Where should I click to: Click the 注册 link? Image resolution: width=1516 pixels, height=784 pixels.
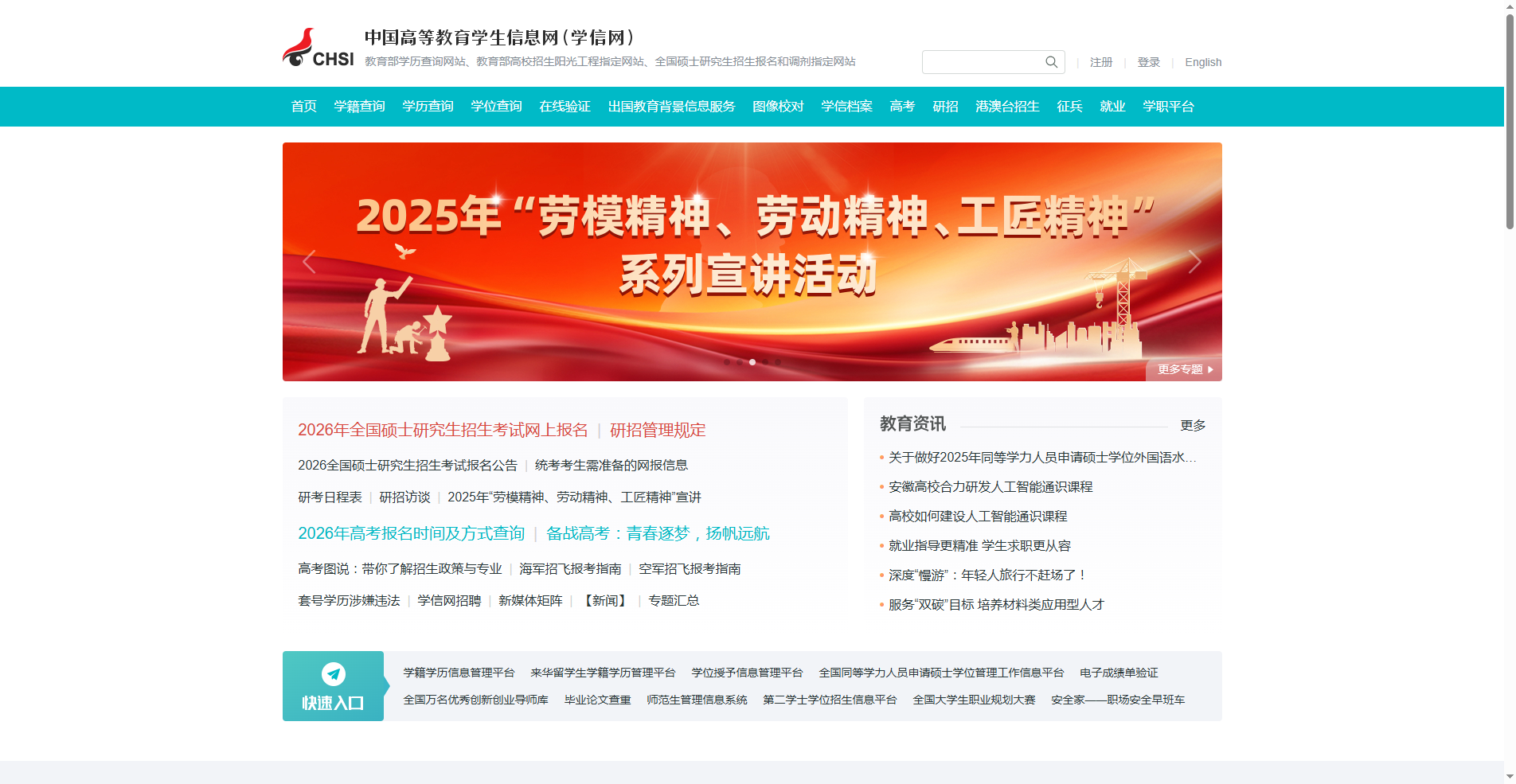pyautogui.click(x=1101, y=61)
